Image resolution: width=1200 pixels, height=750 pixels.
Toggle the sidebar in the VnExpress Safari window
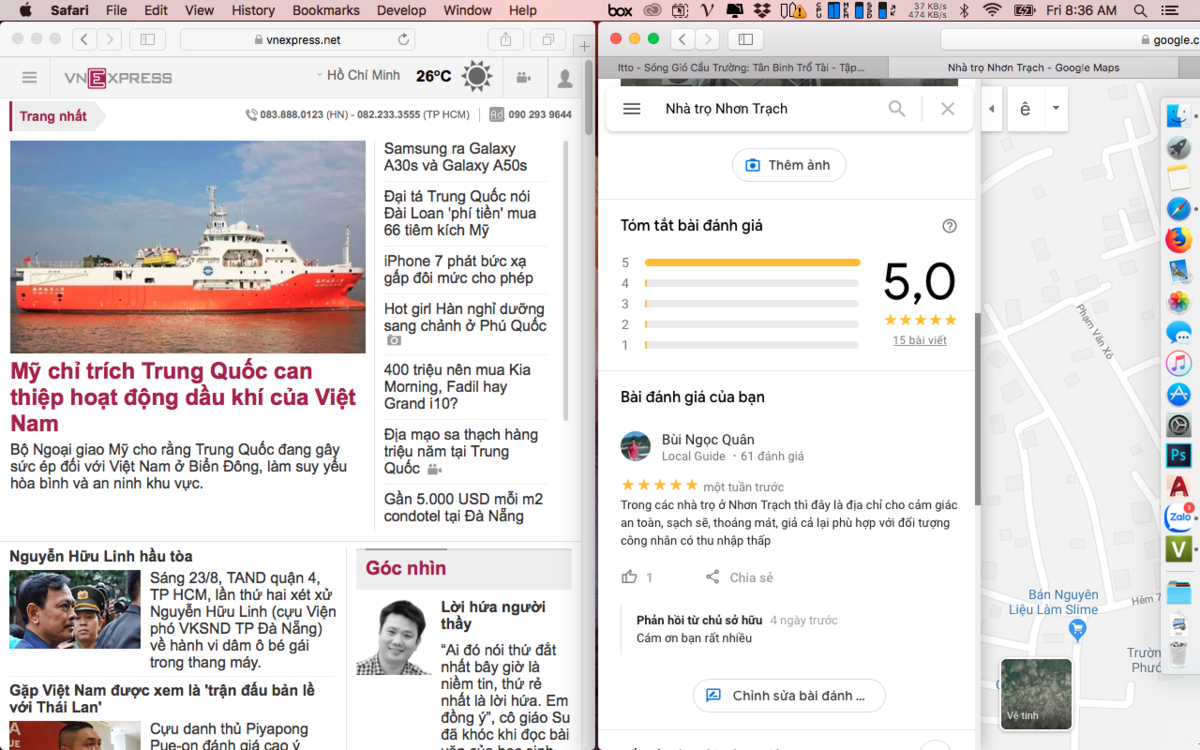pos(147,39)
